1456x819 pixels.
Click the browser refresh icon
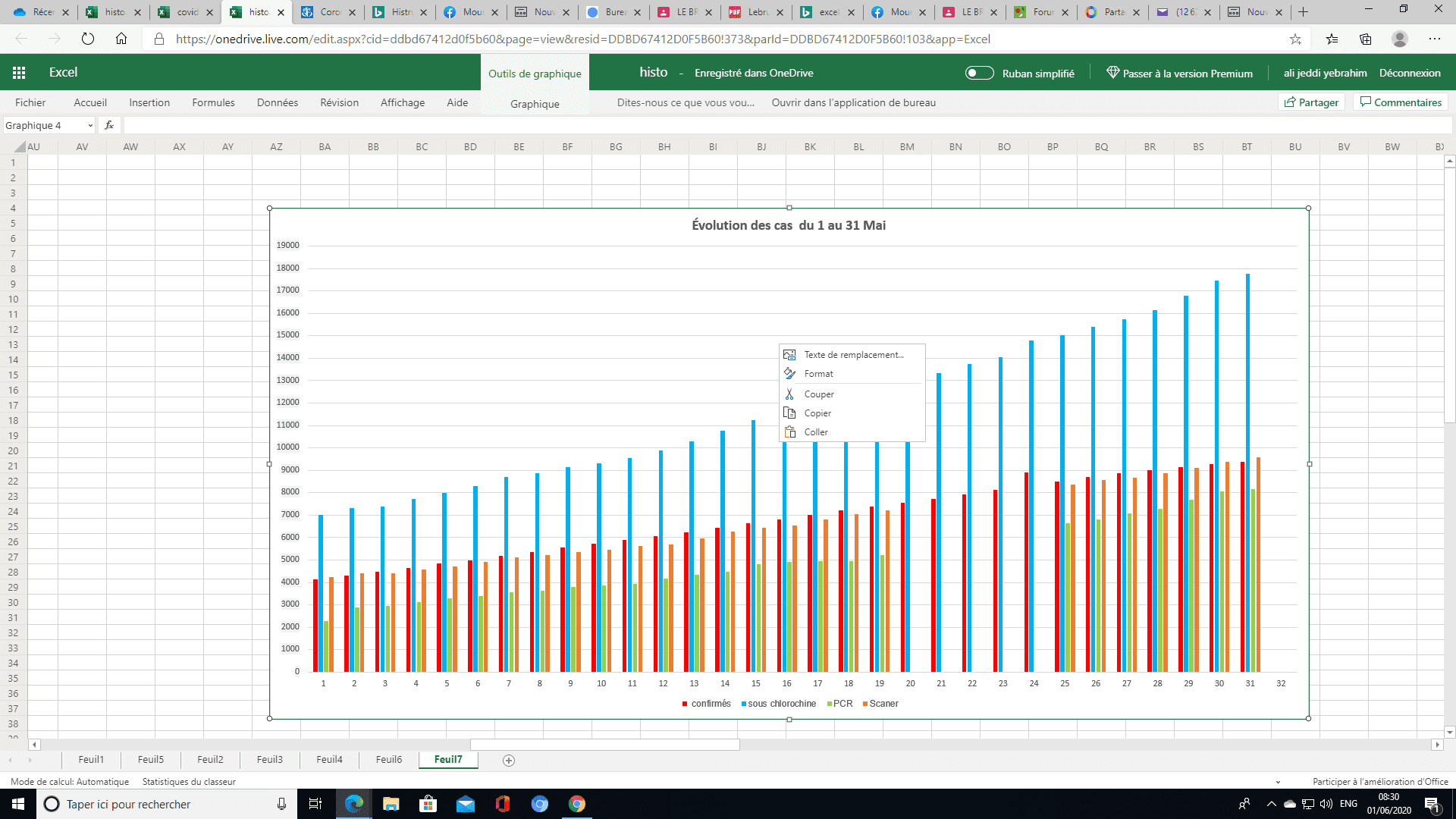pyautogui.click(x=88, y=39)
